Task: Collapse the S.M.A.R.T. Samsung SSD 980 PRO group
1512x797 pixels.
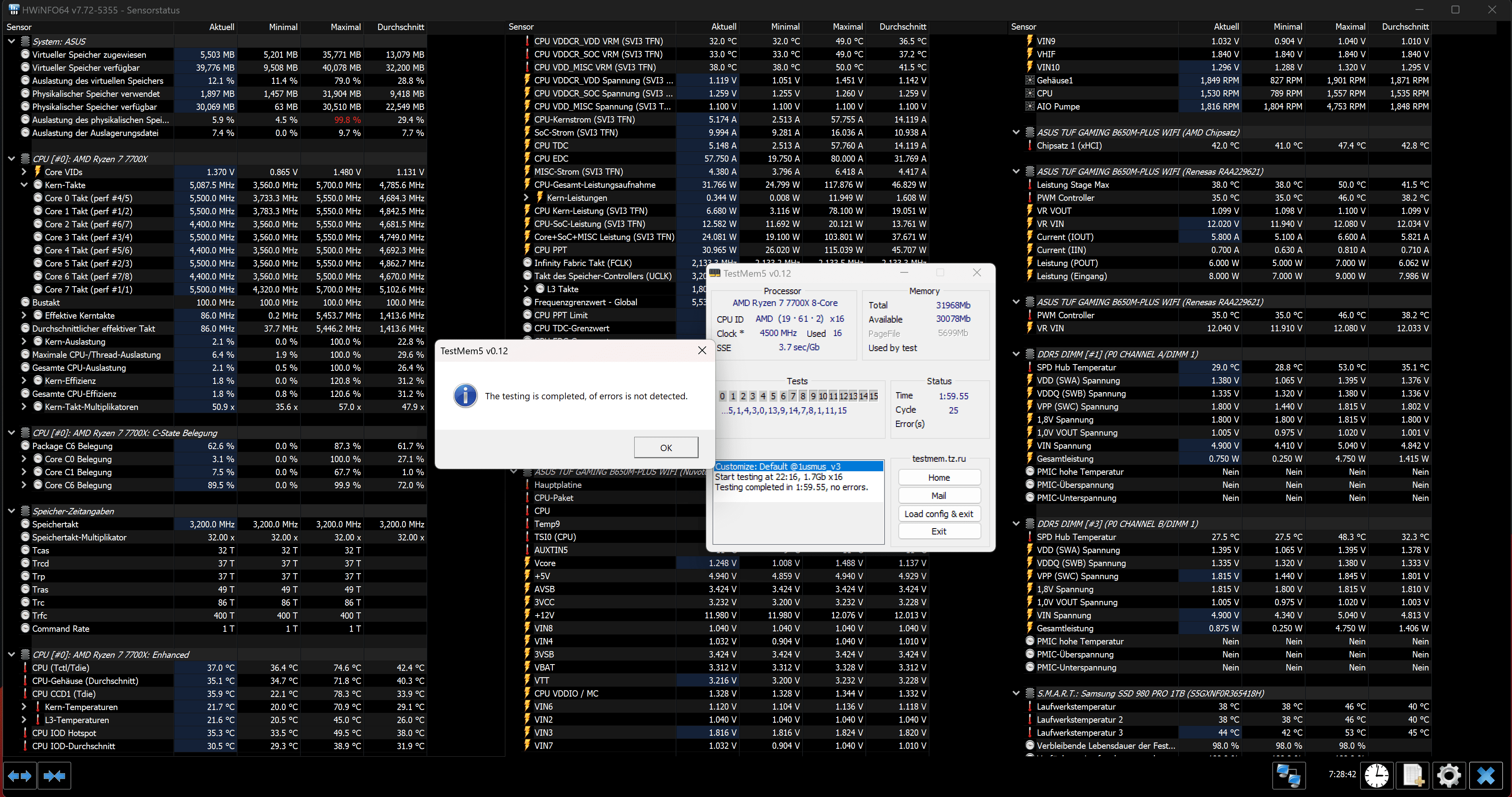Action: pos(1016,693)
